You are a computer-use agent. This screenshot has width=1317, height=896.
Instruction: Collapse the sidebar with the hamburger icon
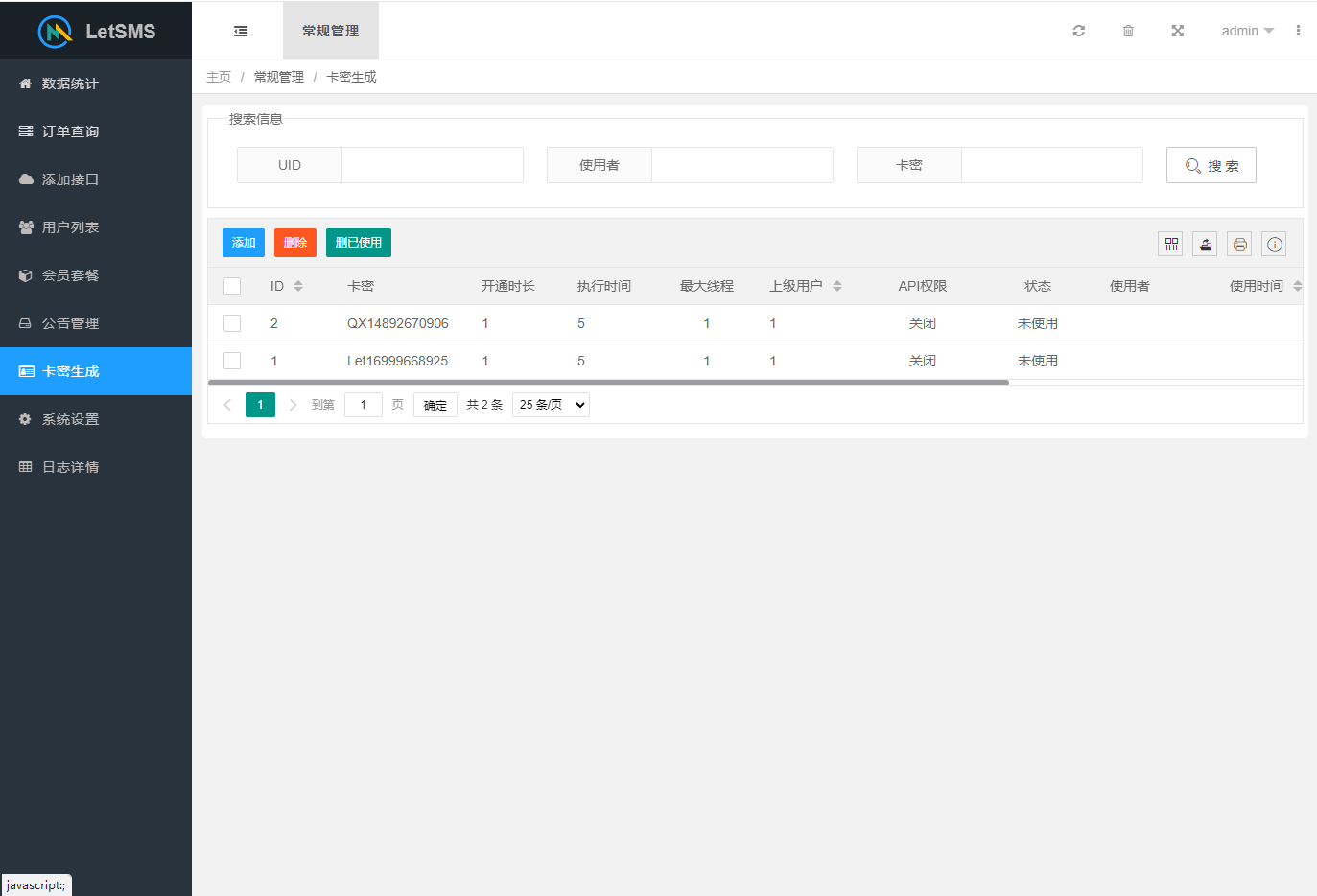(x=239, y=30)
